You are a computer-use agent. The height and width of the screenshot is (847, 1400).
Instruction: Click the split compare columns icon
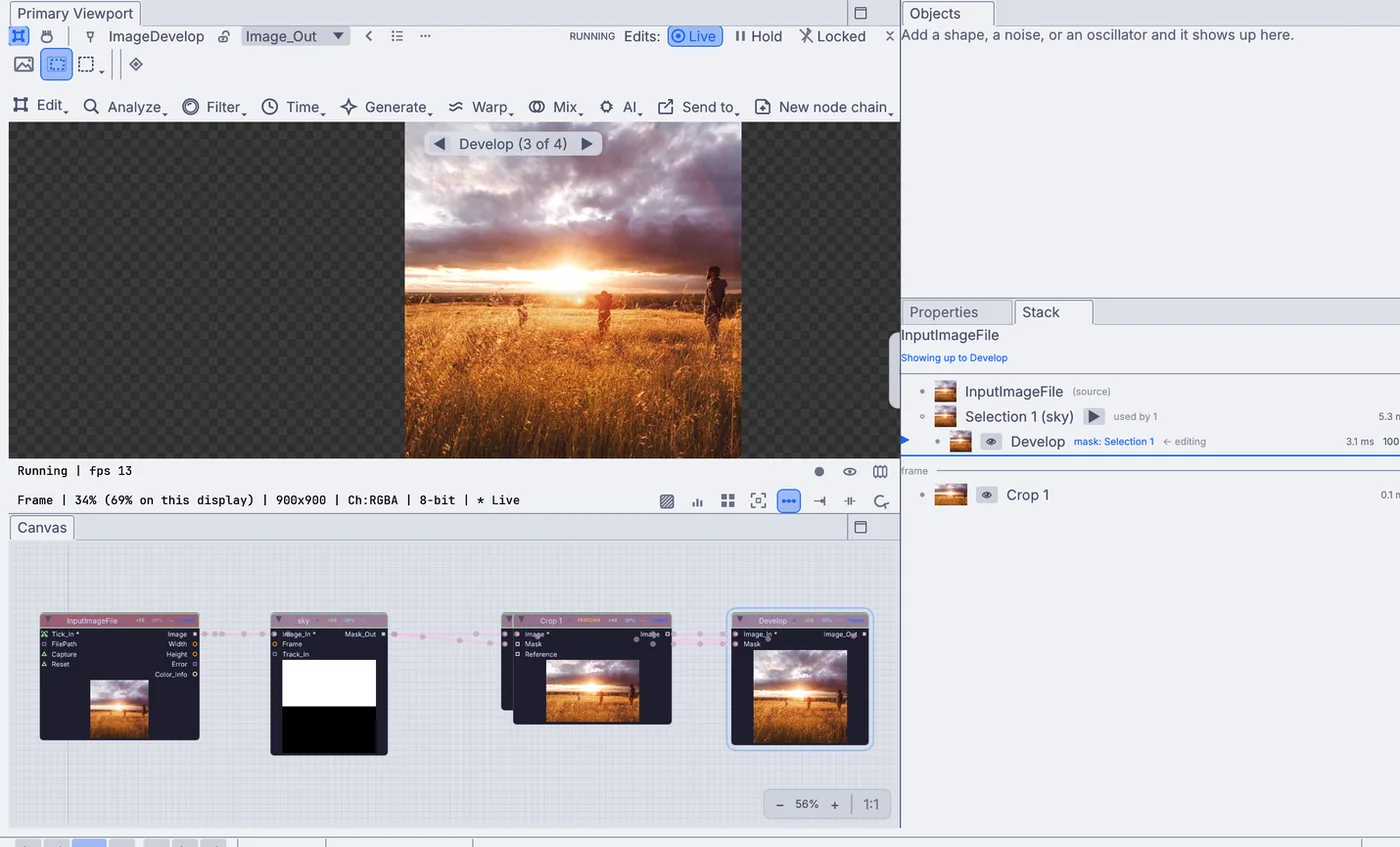point(880,471)
